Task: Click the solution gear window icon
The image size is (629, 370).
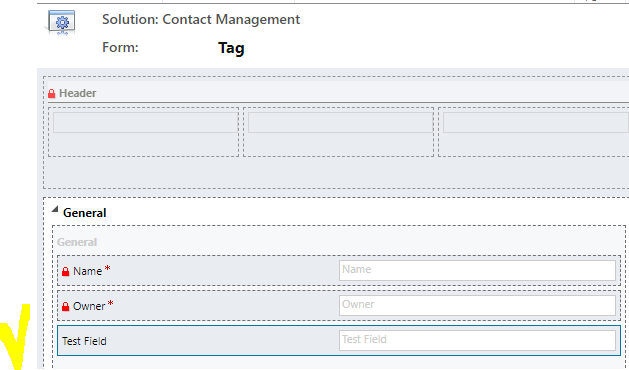Action: 61,22
